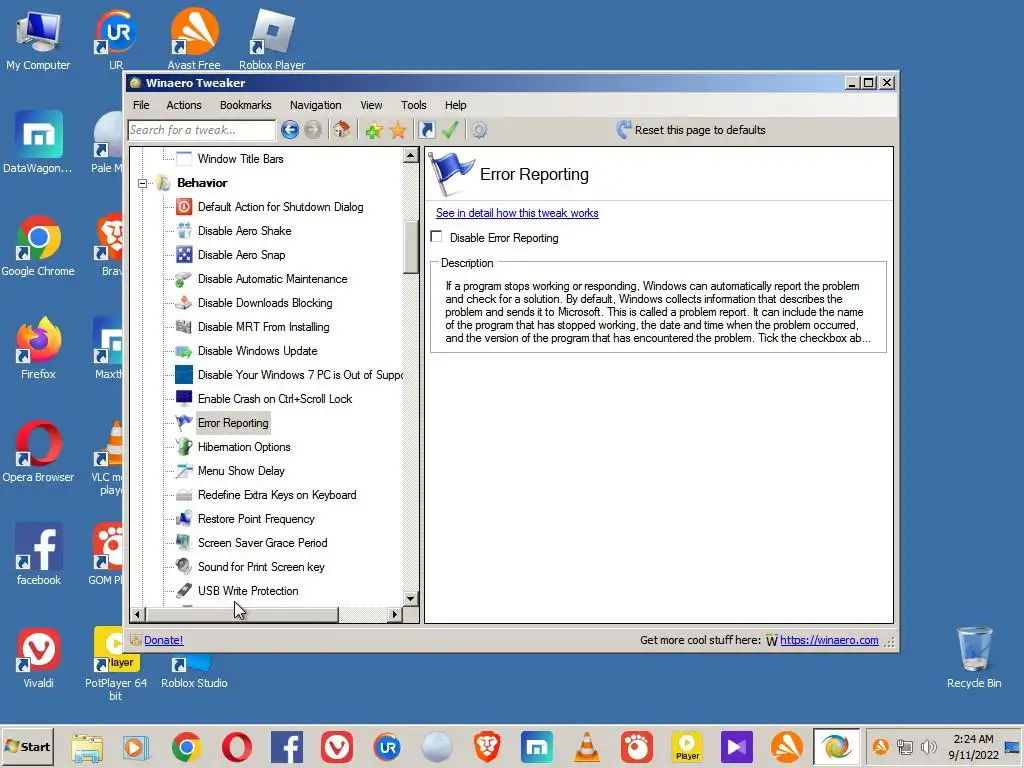
Task: Click the USB Write Protection icon
Action: point(184,590)
